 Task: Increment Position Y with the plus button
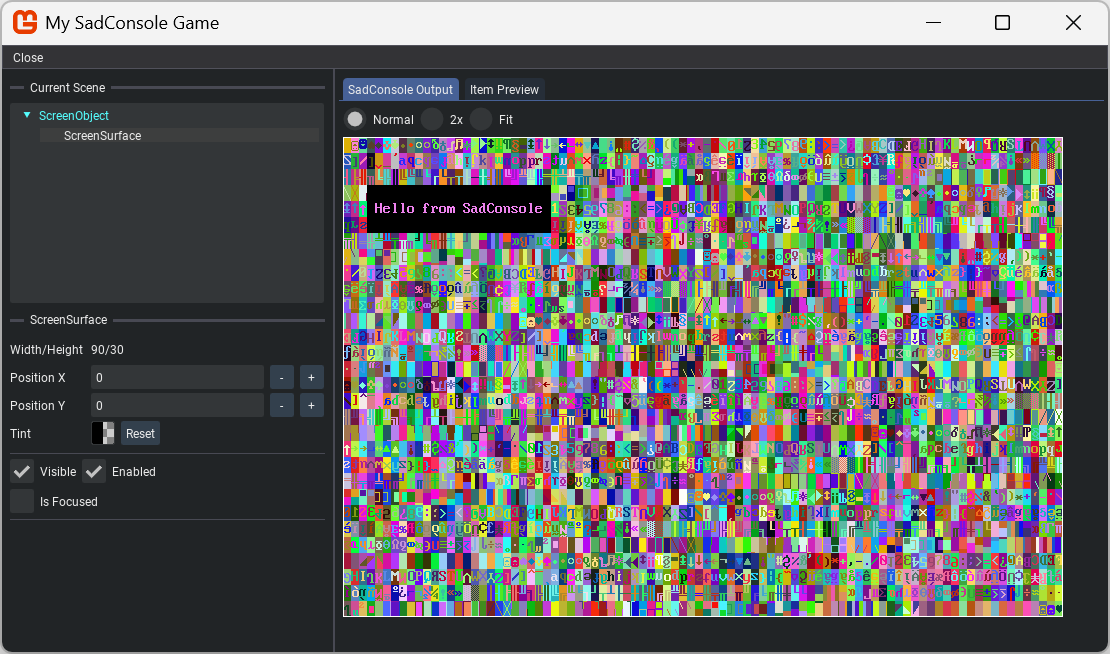pos(311,405)
